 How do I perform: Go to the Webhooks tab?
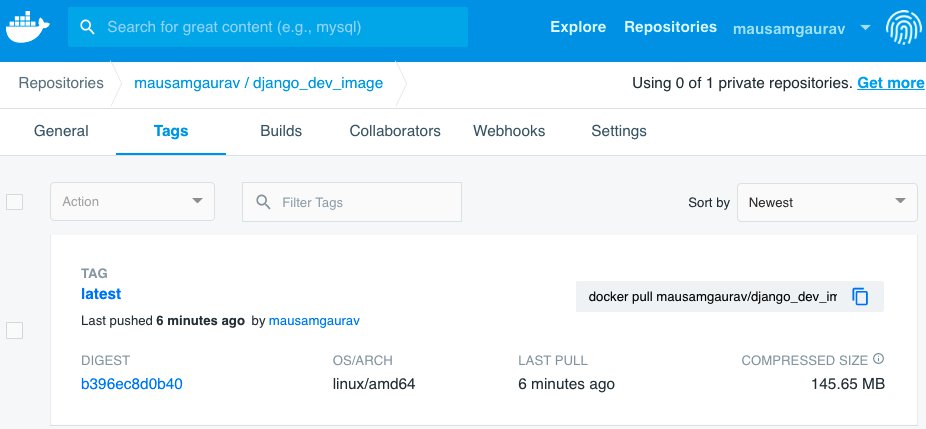pos(510,131)
